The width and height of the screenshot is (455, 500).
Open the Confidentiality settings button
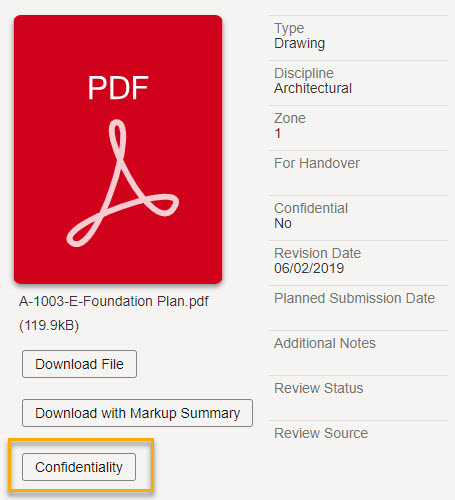tap(79, 467)
